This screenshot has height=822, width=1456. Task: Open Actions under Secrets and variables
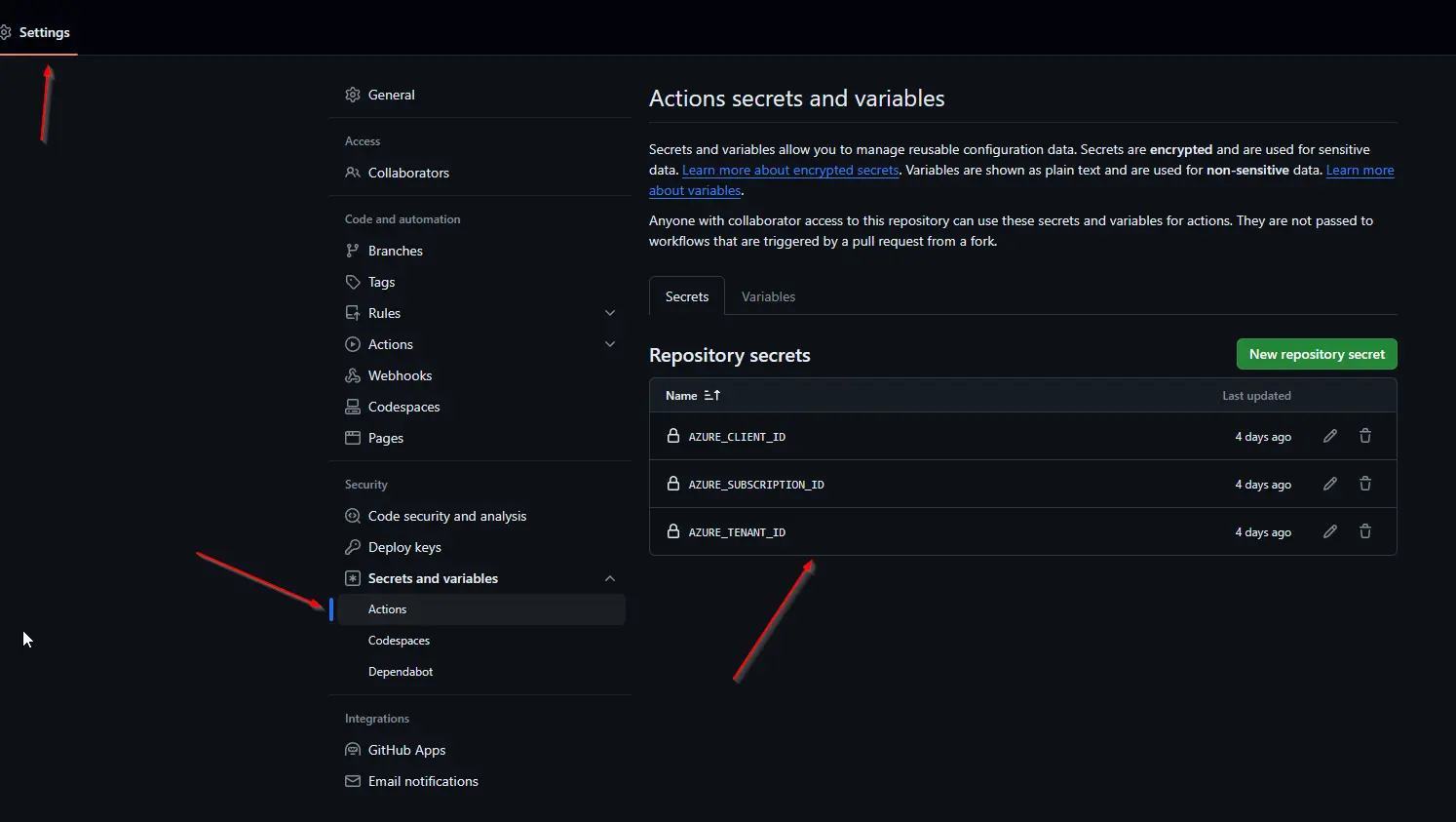pos(481,609)
